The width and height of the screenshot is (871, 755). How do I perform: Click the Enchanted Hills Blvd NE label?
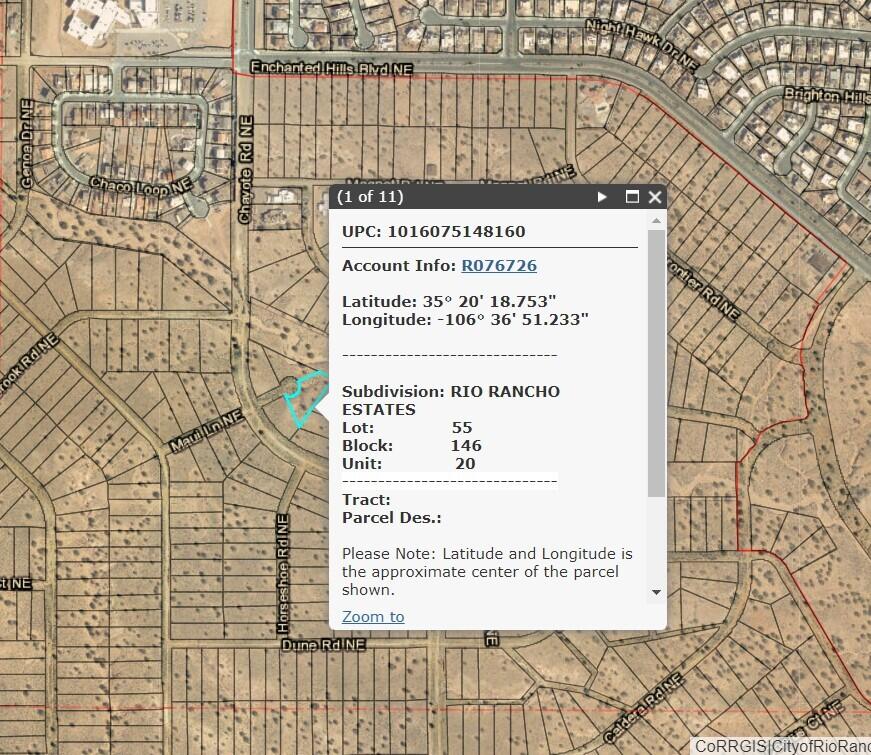pyautogui.click(x=331, y=68)
